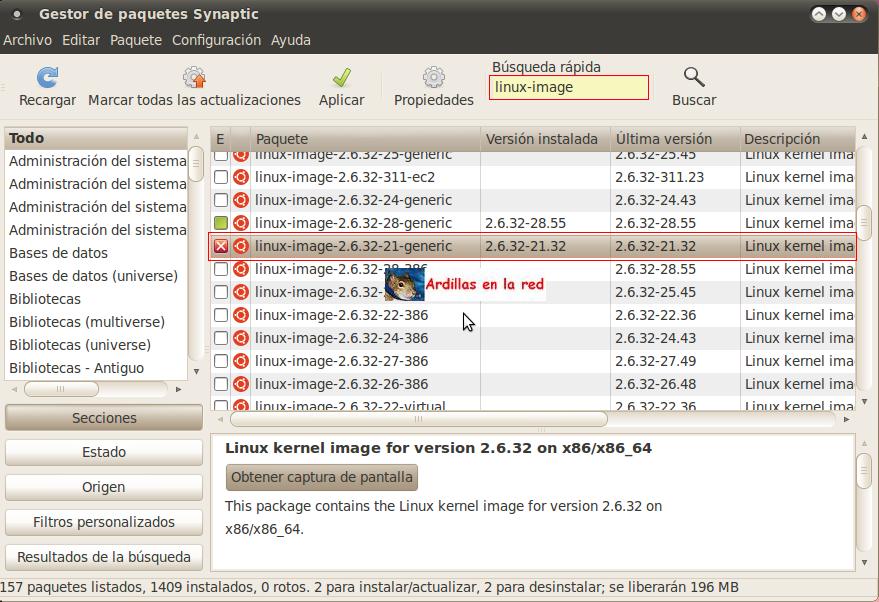
Task: Toggle installed status box of linux-image-2.6.32-28-generic
Action: pyautogui.click(x=221, y=223)
